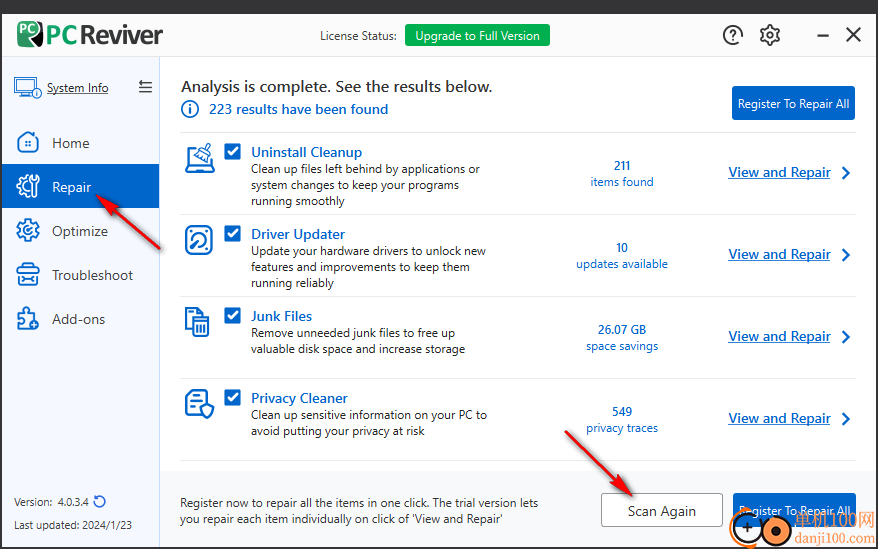This screenshot has width=878, height=549.
Task: Click '223 results have been found' text
Action: [x=298, y=109]
